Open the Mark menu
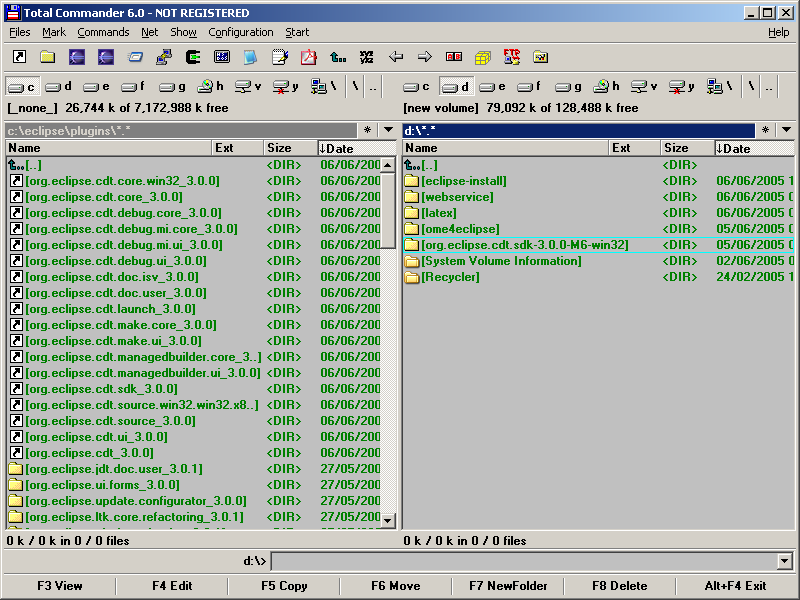 coord(54,32)
